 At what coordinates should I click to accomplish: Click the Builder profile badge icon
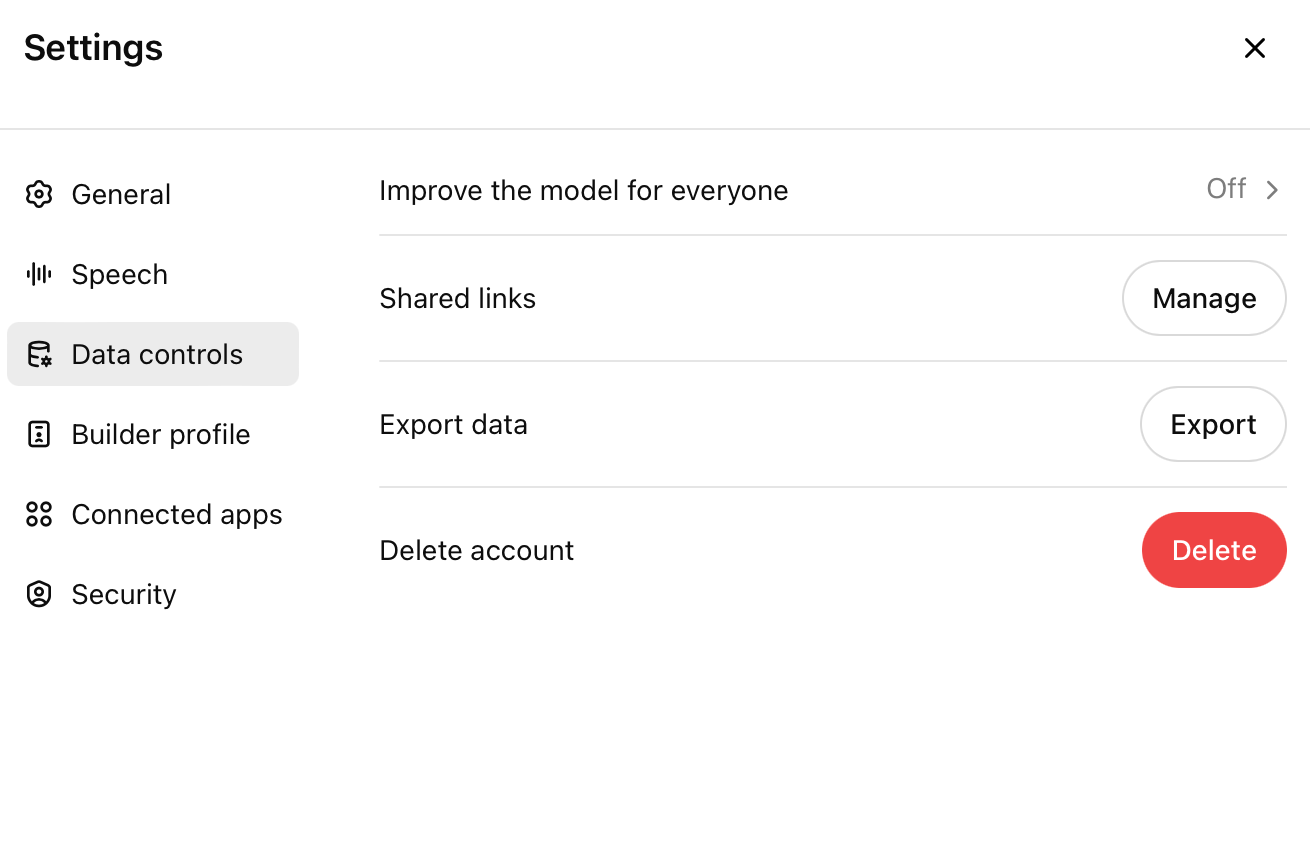click(39, 434)
